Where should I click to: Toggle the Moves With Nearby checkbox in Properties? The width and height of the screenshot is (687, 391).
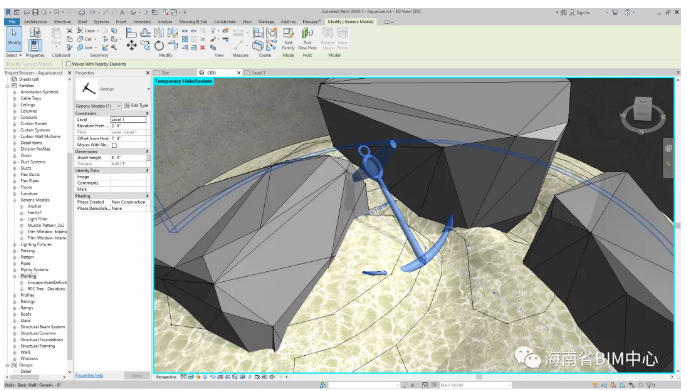point(114,145)
